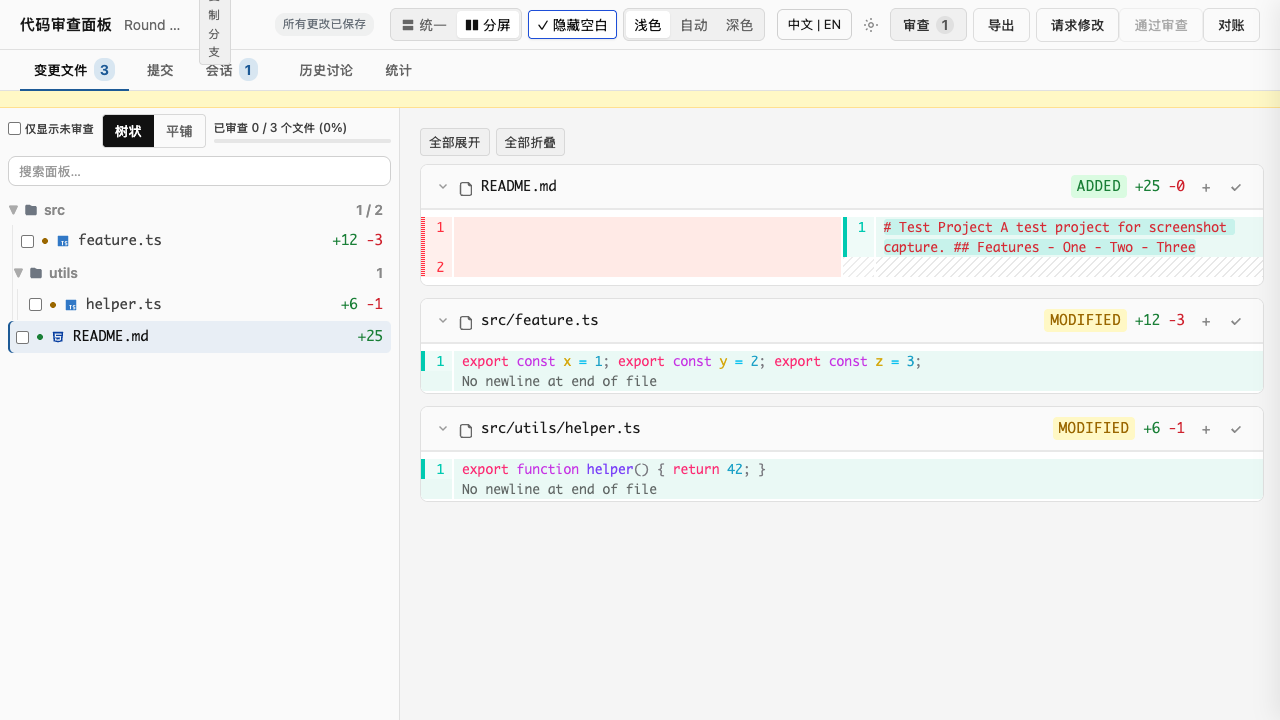Click the modified status dot next to feature.ts
1280x720 pixels.
45,241
